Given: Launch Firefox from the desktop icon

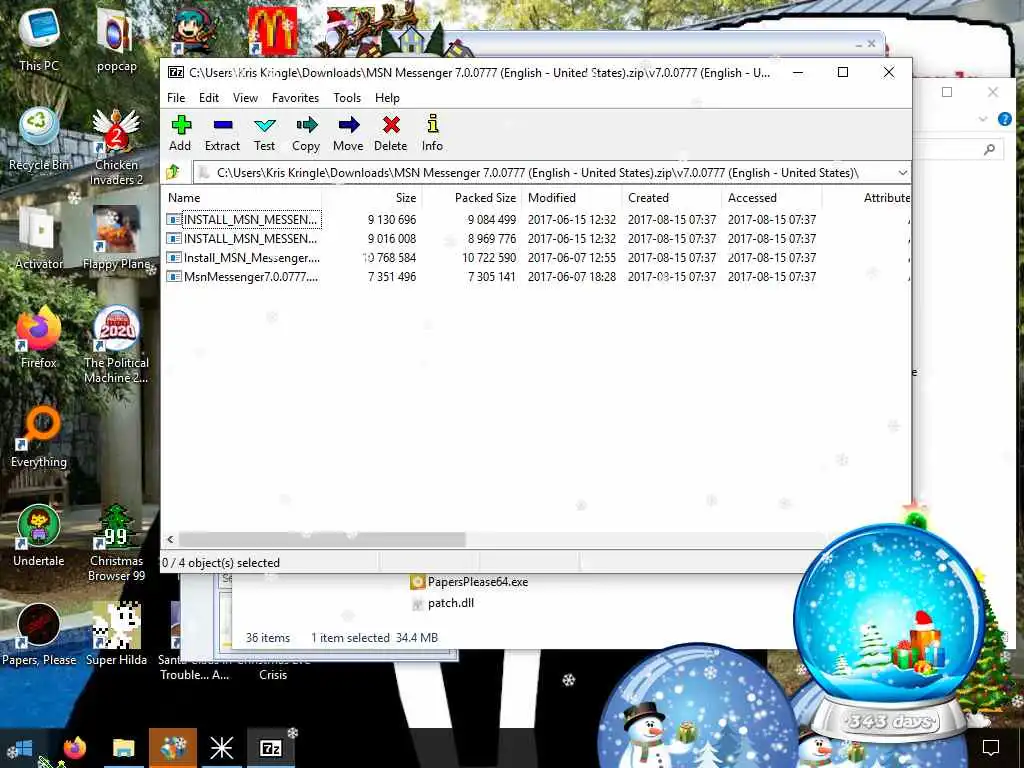Looking at the screenshot, I should (39, 338).
